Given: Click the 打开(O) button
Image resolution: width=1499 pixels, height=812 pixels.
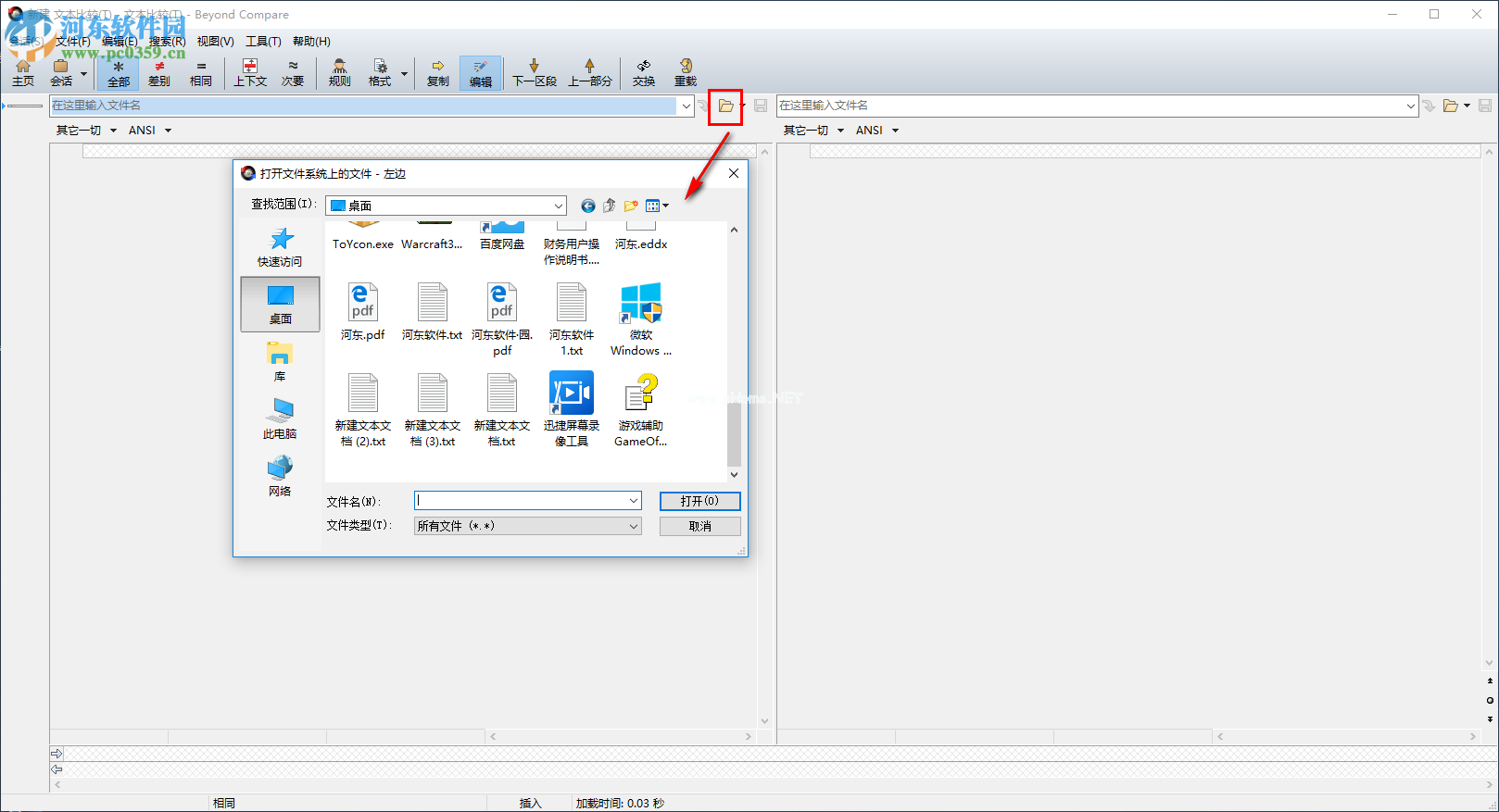Looking at the screenshot, I should coord(699,501).
